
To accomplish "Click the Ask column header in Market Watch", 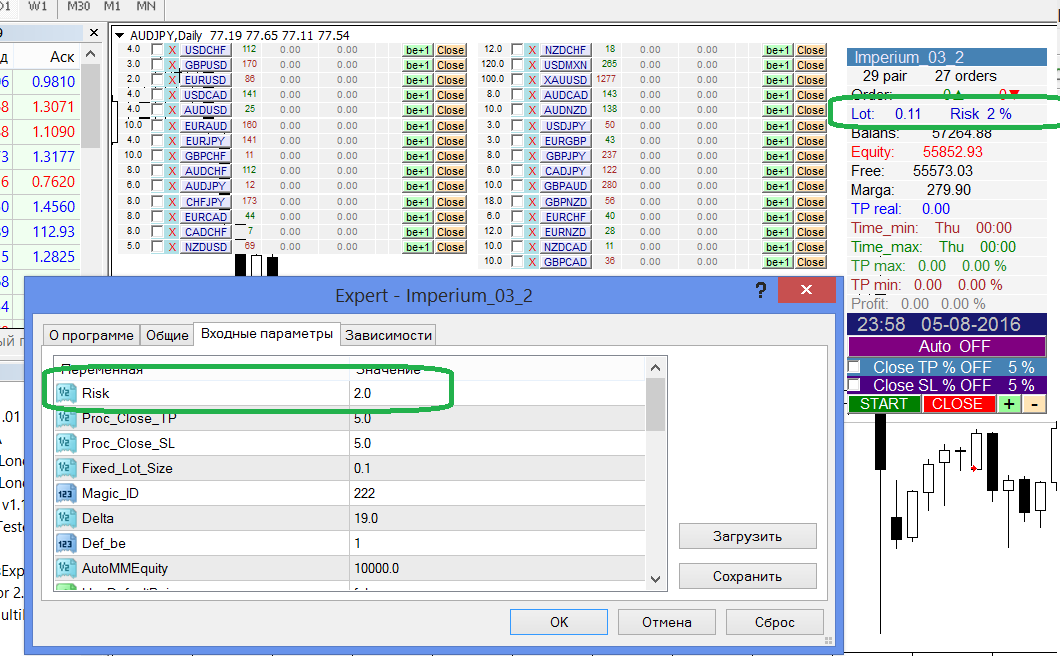I will click(x=62, y=57).
